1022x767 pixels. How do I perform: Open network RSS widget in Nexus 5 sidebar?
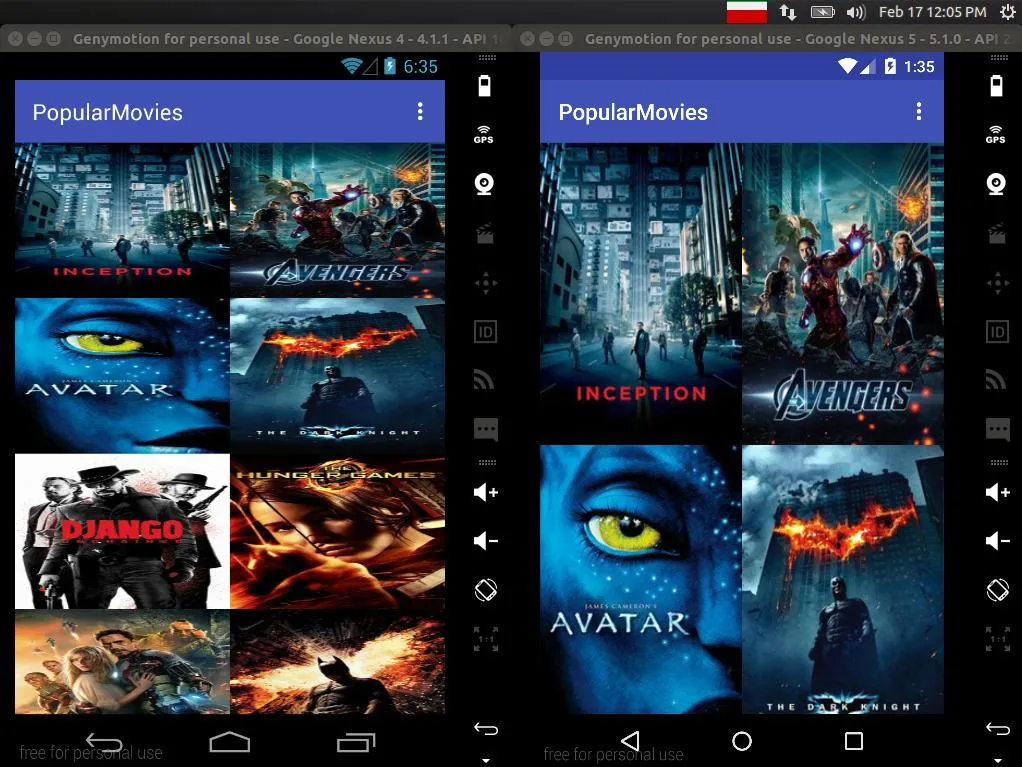pos(995,380)
